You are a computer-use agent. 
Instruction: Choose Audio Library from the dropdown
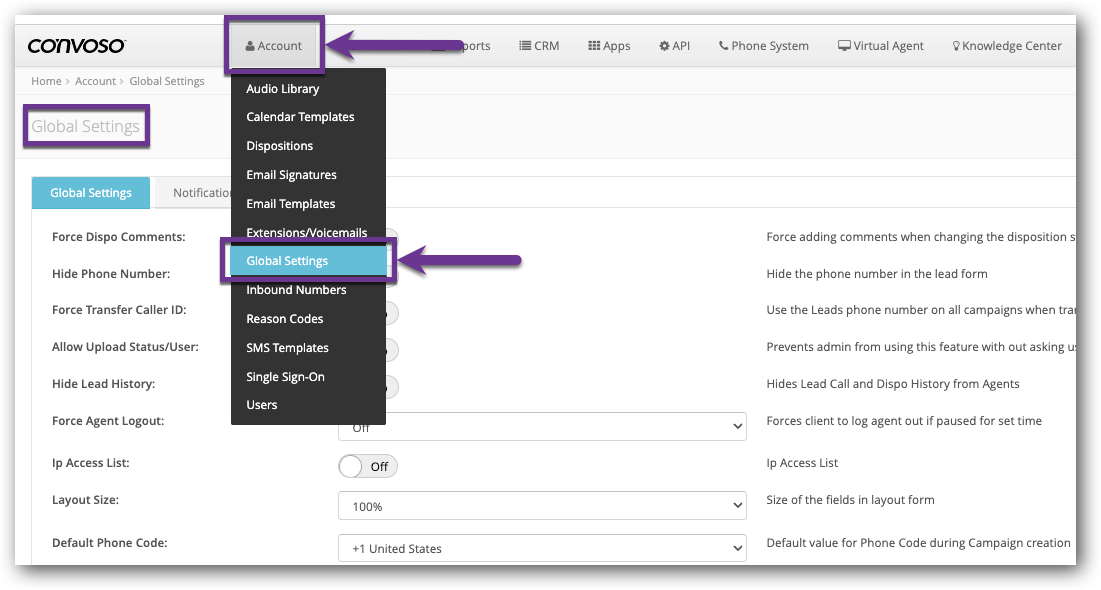pyautogui.click(x=283, y=89)
